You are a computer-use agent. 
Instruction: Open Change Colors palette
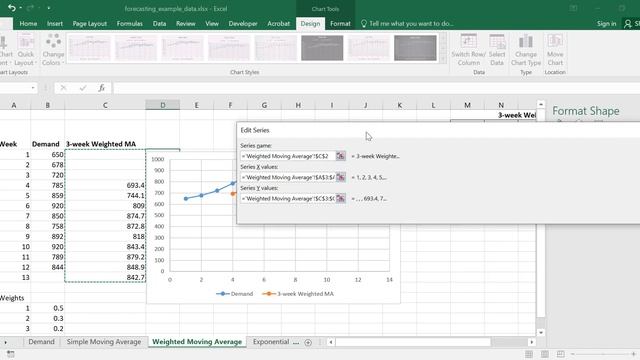[53, 50]
